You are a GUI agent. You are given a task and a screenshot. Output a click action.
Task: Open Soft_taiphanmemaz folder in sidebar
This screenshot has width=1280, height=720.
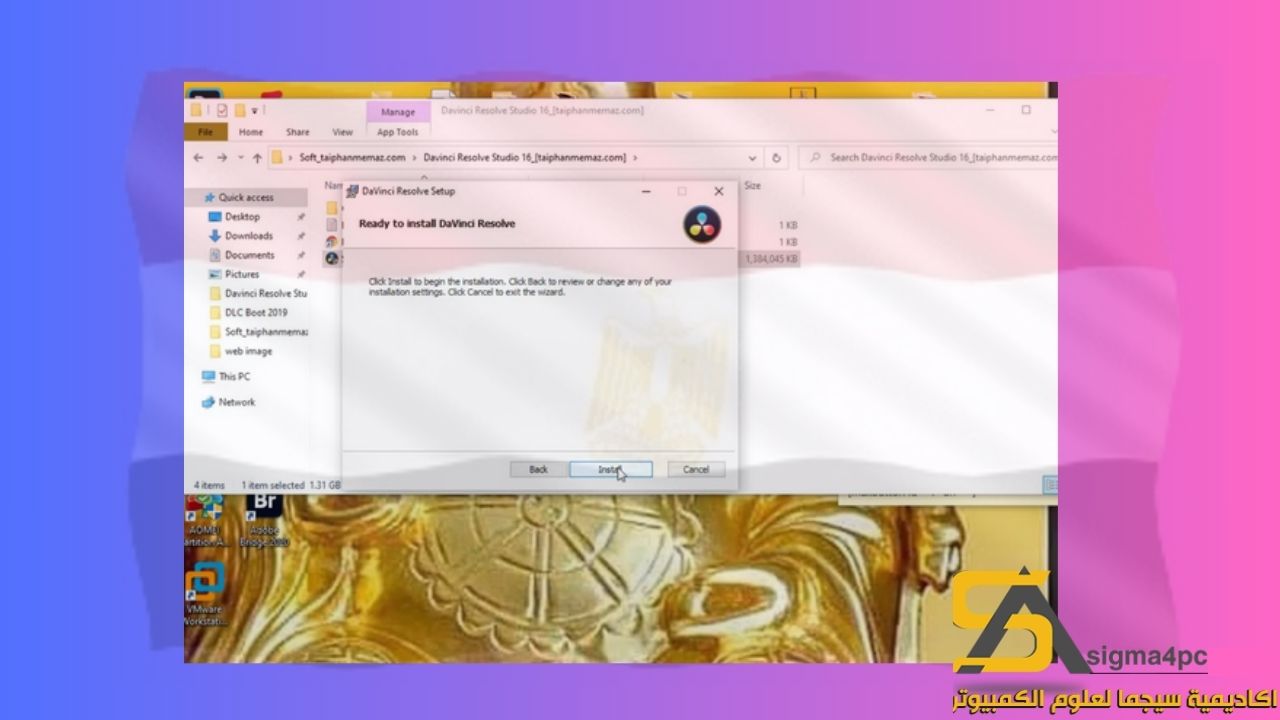(258, 332)
